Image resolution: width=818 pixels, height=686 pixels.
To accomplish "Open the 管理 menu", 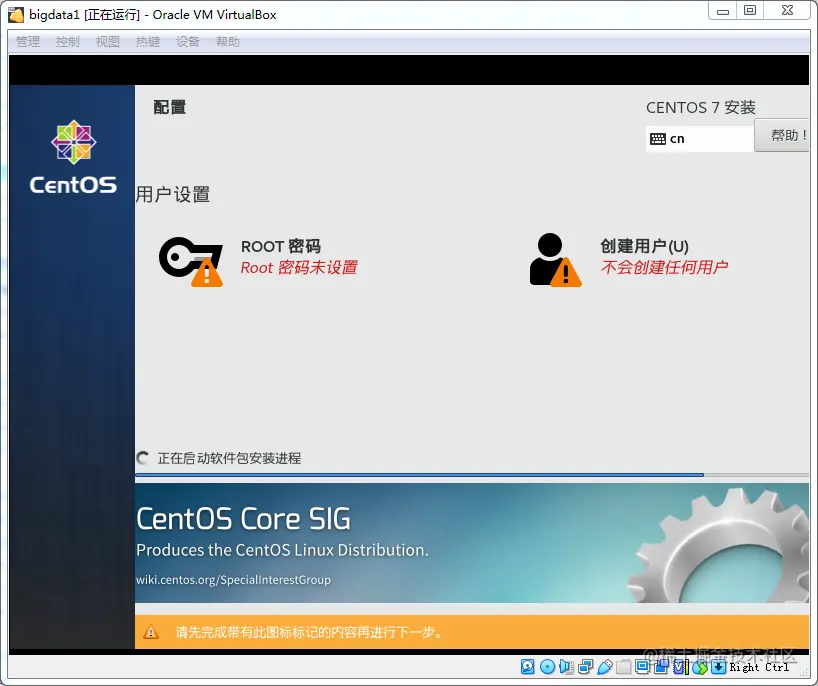I will coord(28,42).
